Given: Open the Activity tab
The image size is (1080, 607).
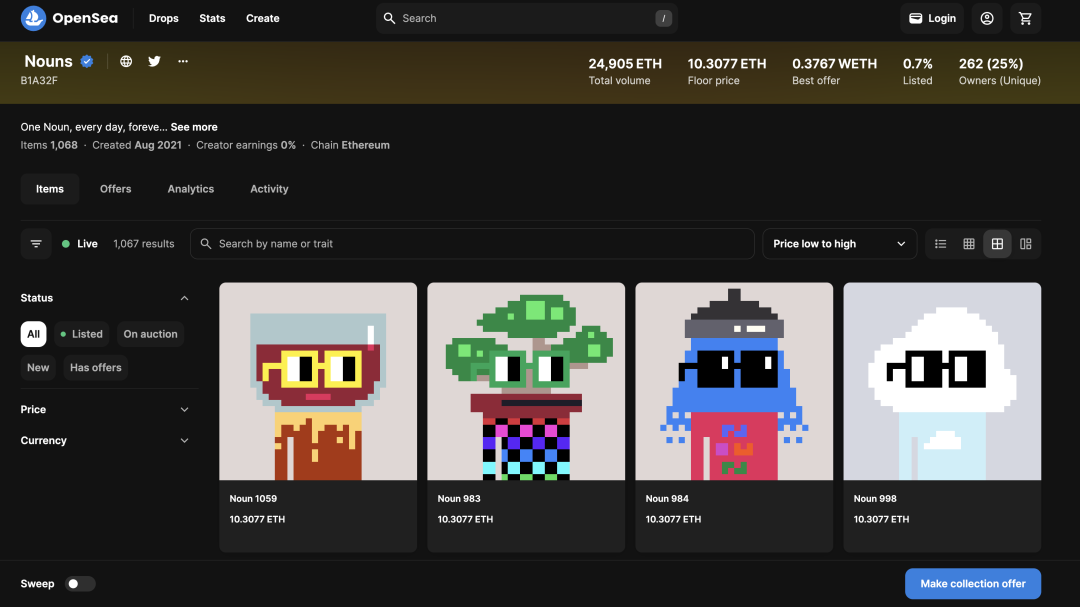Looking at the screenshot, I should pyautogui.click(x=269, y=189).
